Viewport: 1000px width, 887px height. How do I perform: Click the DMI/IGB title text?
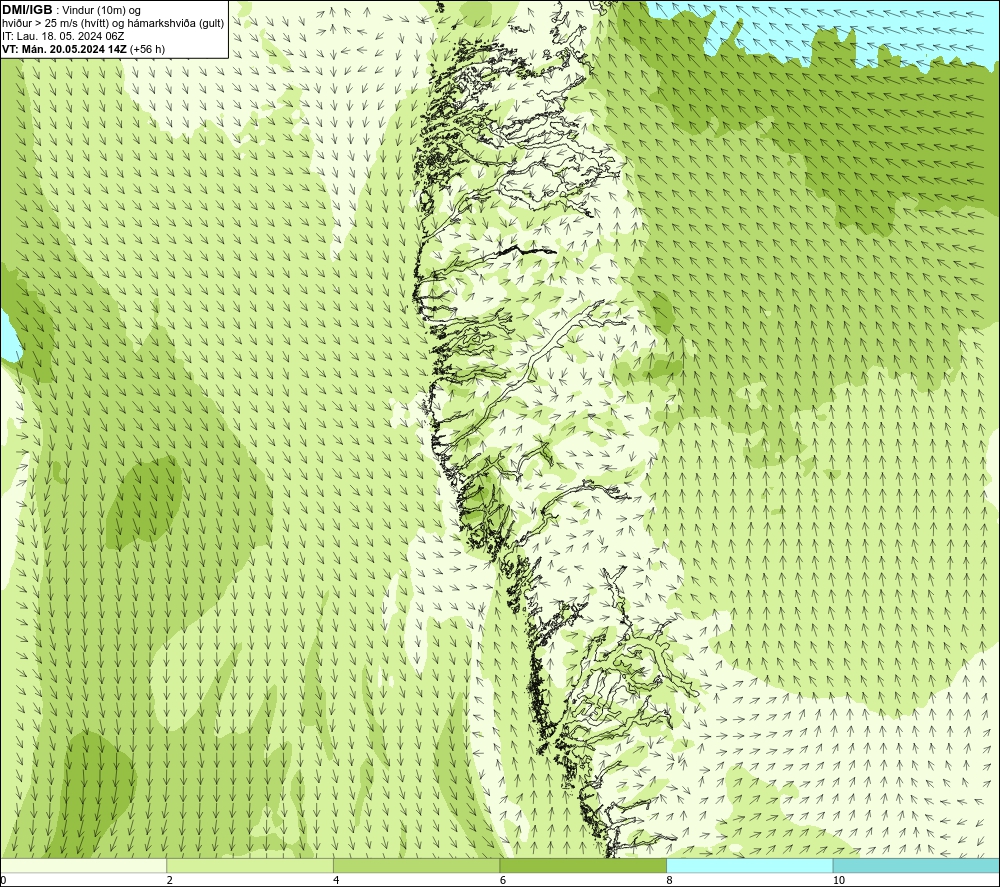pyautogui.click(x=27, y=10)
